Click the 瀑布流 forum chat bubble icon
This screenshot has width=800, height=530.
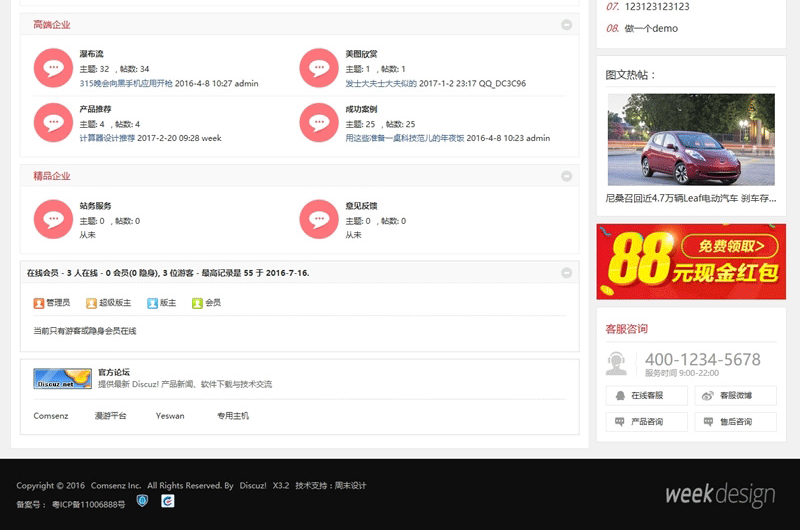coord(53,68)
